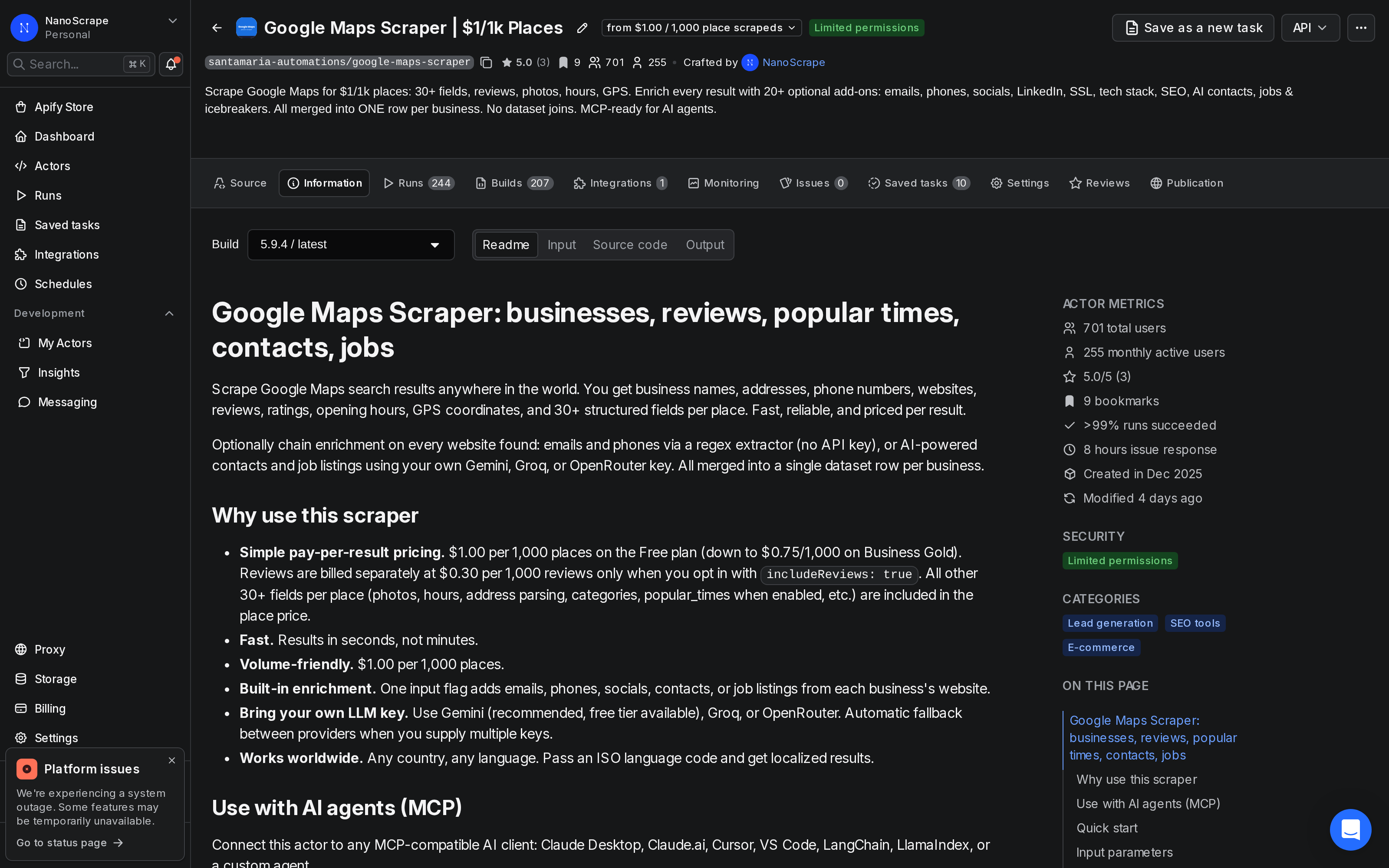
Task: Open the Issues tab
Action: tap(813, 183)
